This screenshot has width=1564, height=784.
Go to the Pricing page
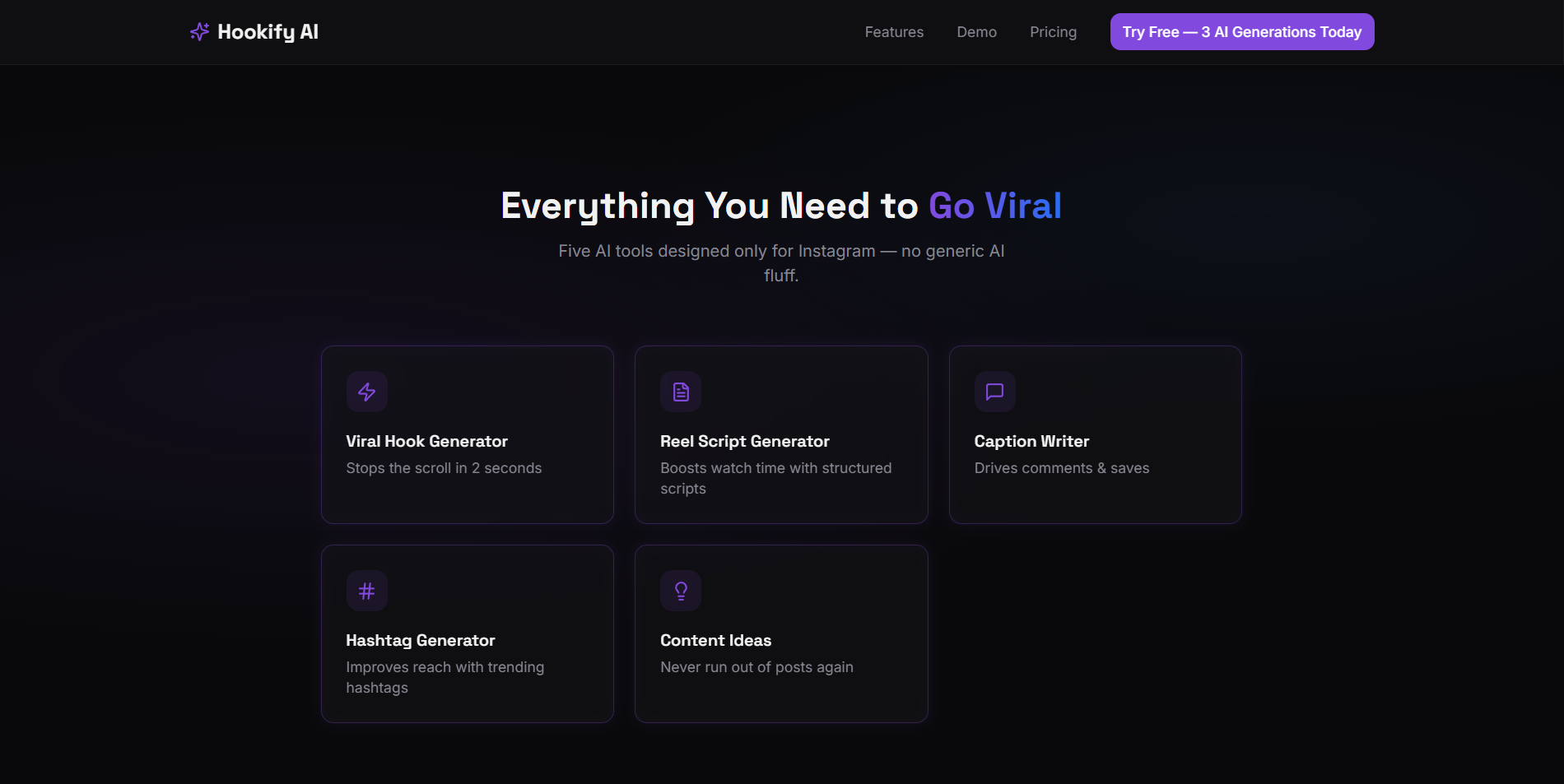[1053, 31]
